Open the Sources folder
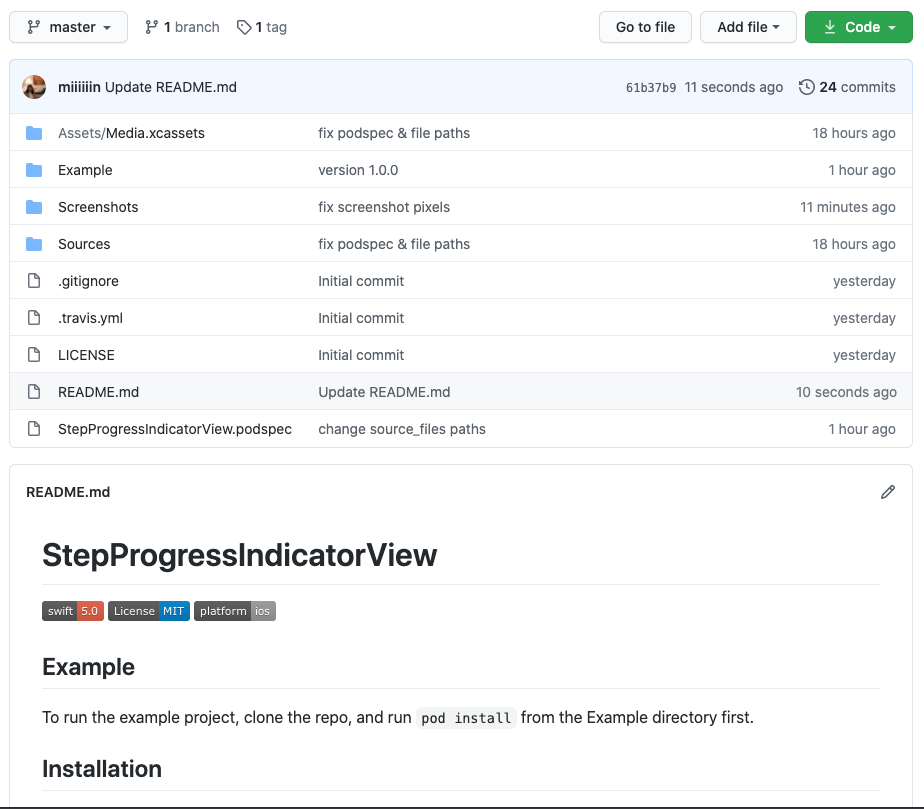The image size is (924, 809). coord(84,244)
